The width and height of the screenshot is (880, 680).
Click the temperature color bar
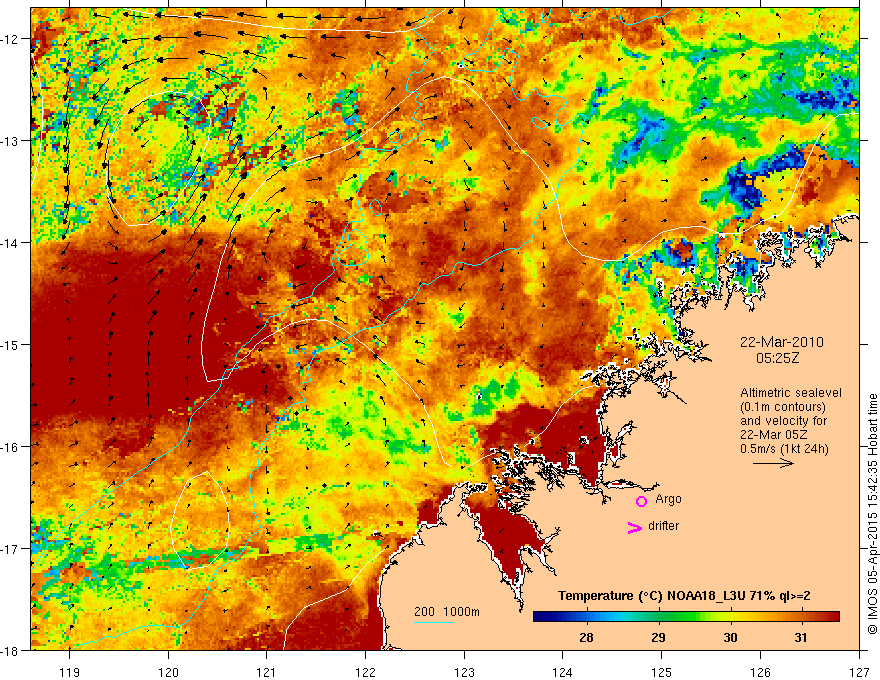click(x=686, y=617)
